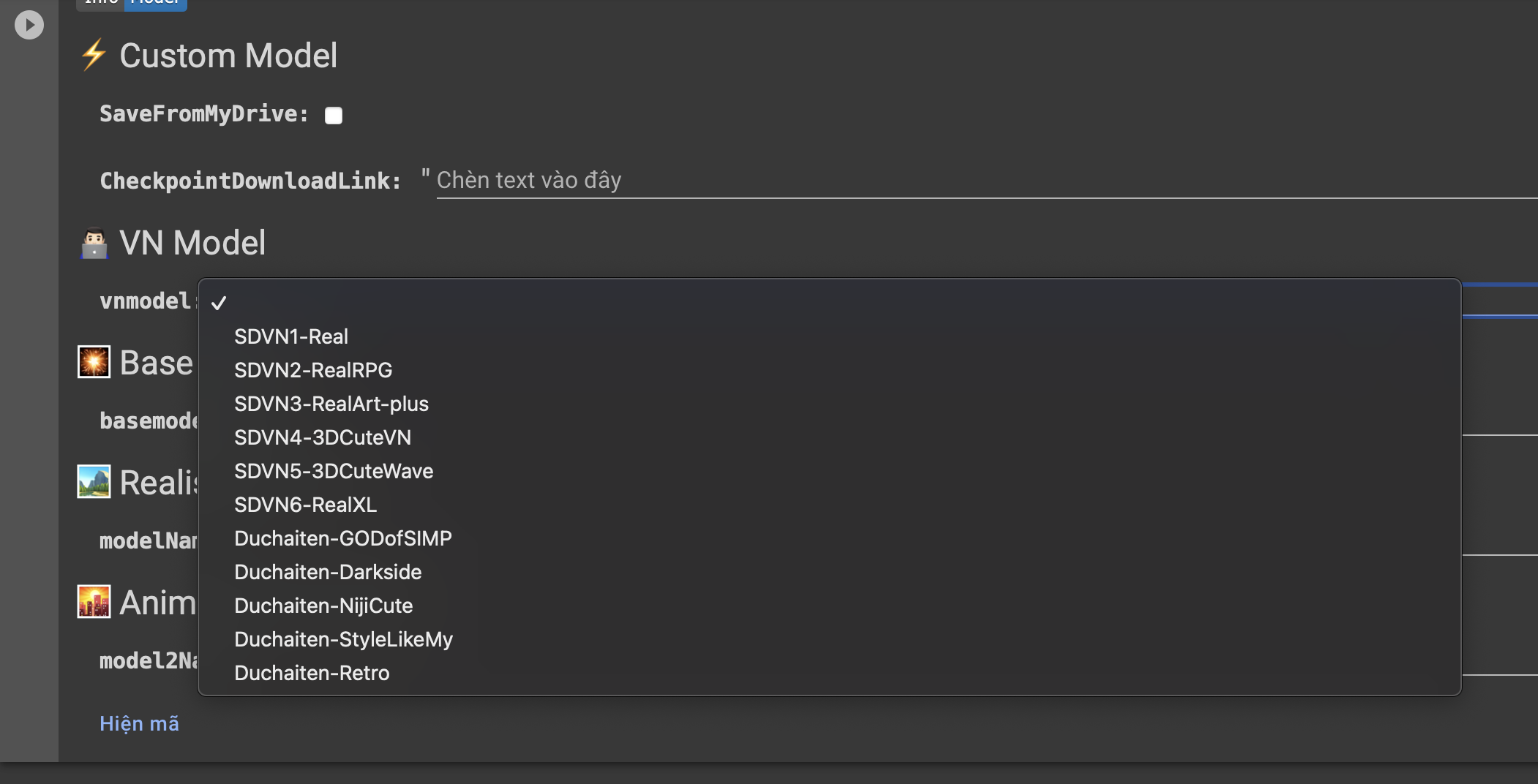Click the cityscape icon beside Anime heading
Screen dimensions: 1538x784
click(94, 602)
